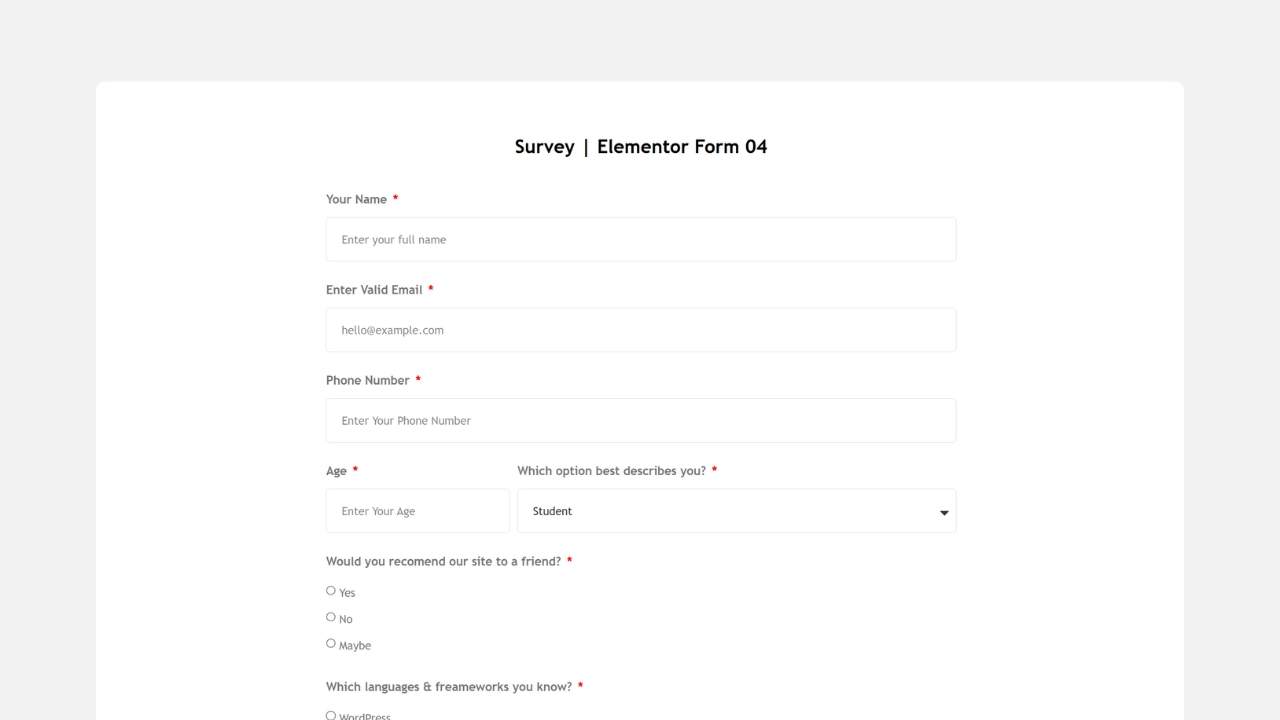Click the red asterisk next to Phone Number

point(418,380)
